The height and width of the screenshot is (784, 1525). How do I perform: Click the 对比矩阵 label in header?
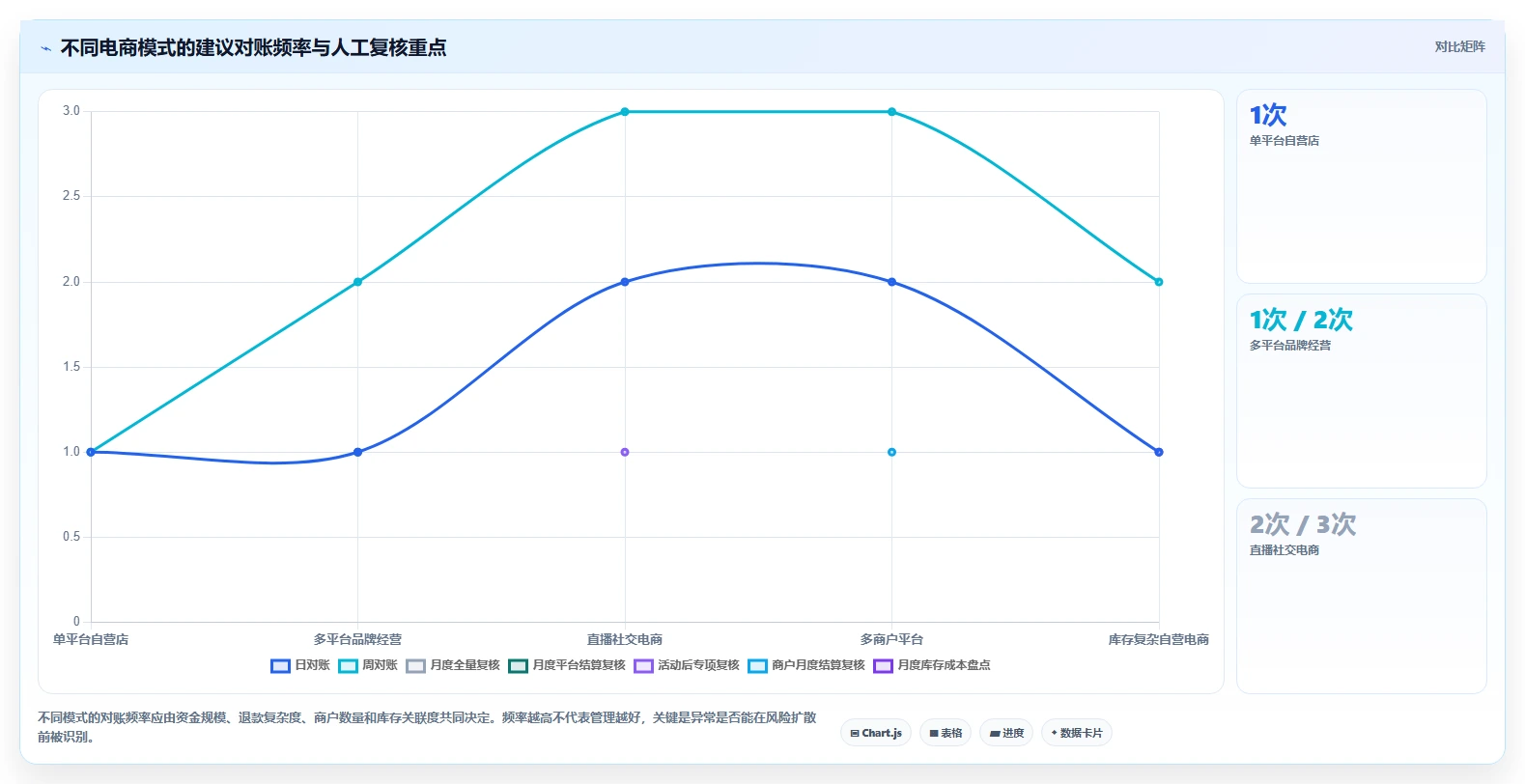coord(1459,46)
